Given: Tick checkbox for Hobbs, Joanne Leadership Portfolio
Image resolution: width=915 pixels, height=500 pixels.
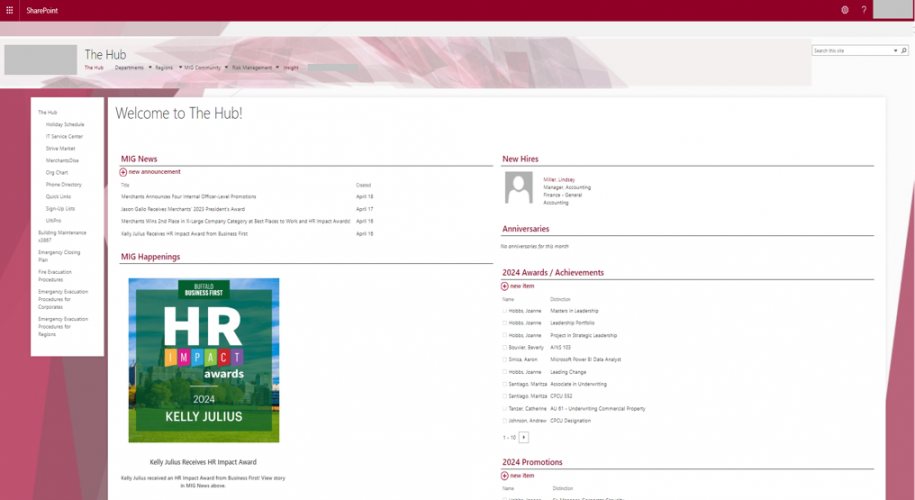Looking at the screenshot, I should tap(505, 323).
